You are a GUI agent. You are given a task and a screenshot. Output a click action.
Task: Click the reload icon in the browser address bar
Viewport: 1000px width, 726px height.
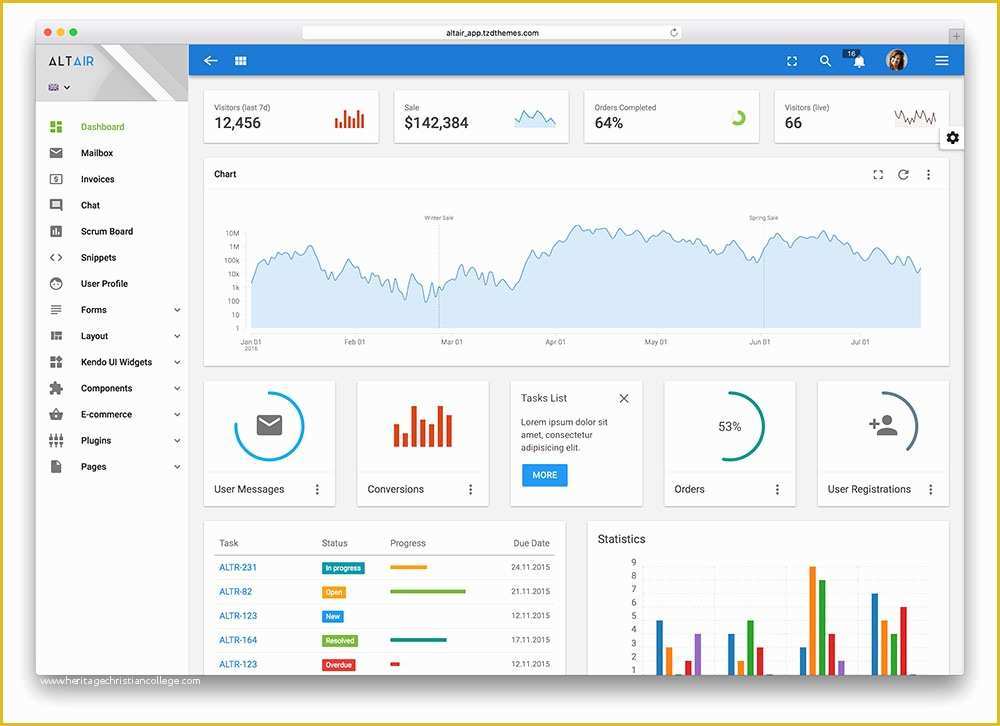pos(673,33)
